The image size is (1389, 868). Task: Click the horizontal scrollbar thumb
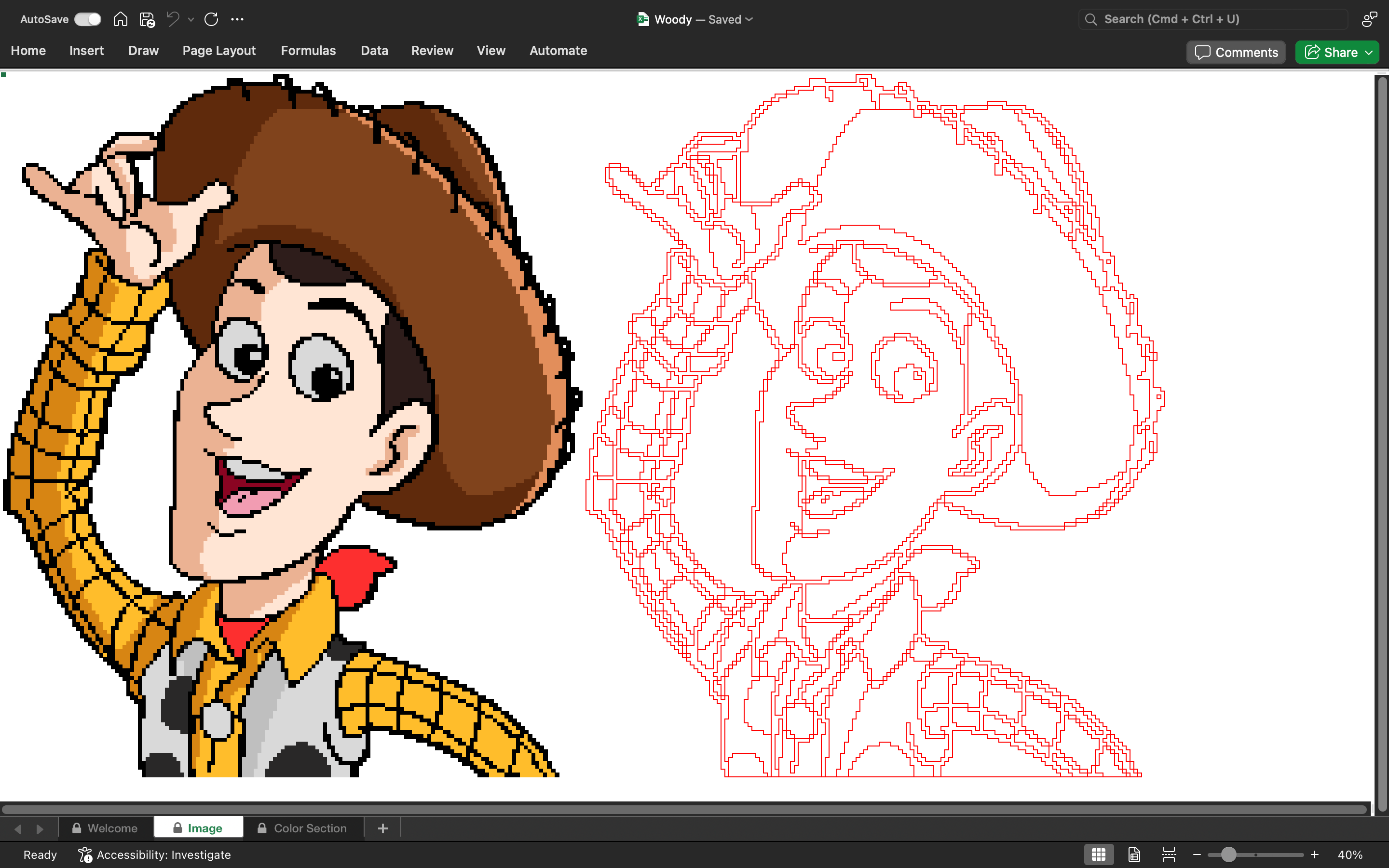pyautogui.click(x=684, y=810)
